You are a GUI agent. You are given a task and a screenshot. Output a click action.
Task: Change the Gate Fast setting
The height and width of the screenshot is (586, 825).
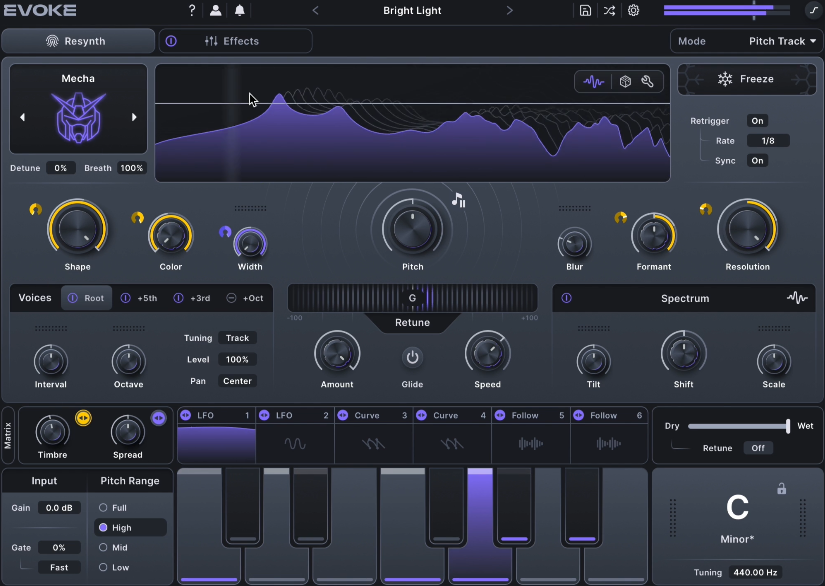(59, 567)
